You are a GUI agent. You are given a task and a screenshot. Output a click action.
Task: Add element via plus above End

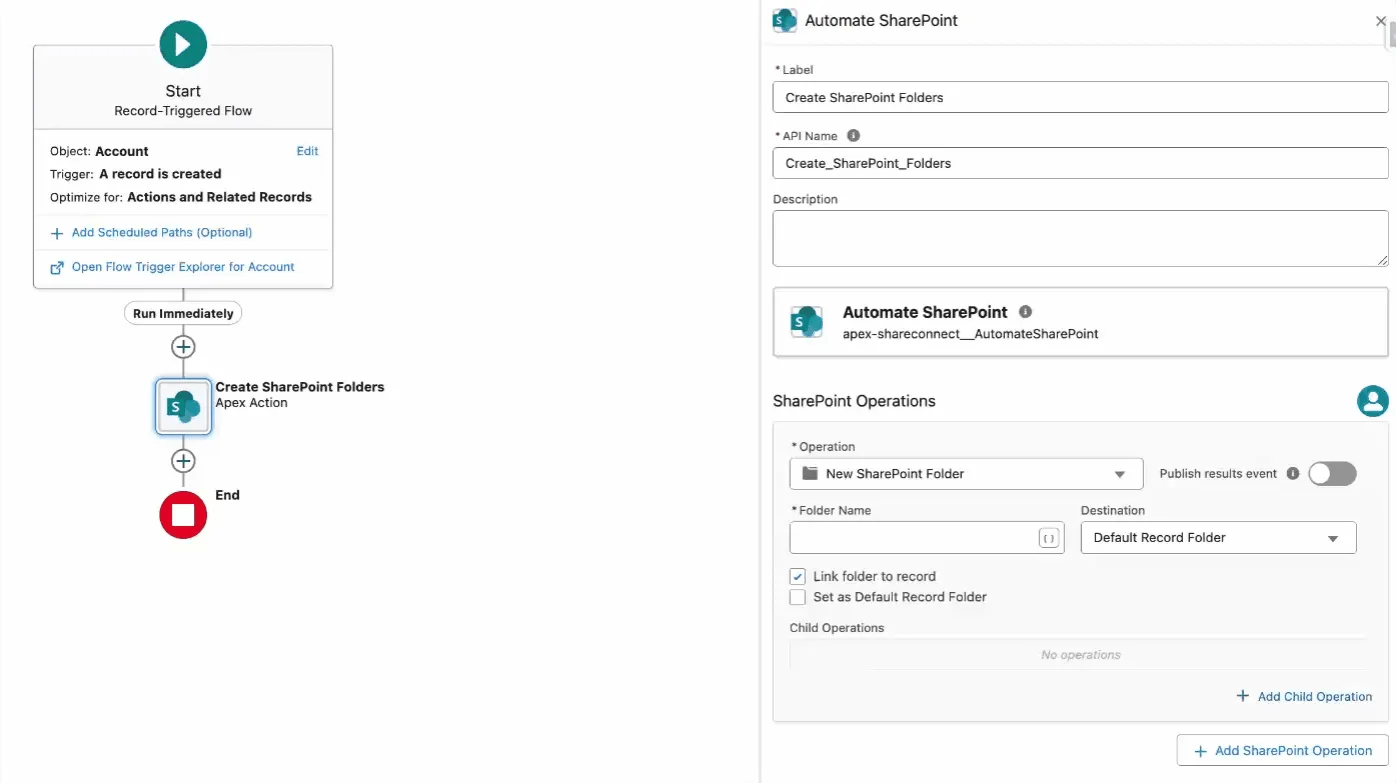183,461
